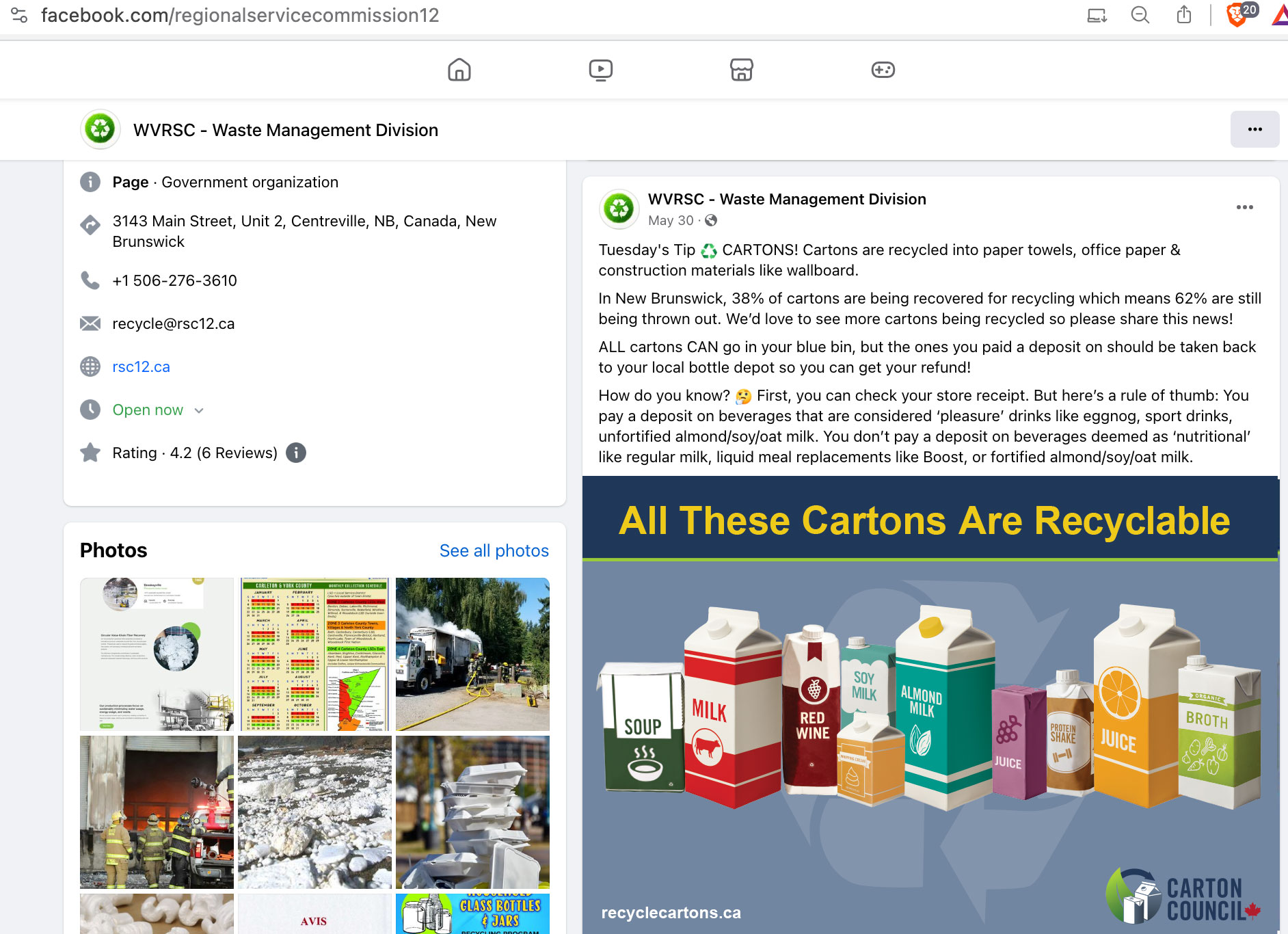The width and height of the screenshot is (1288, 934).
Task: Click the website globe icon
Action: (90, 366)
